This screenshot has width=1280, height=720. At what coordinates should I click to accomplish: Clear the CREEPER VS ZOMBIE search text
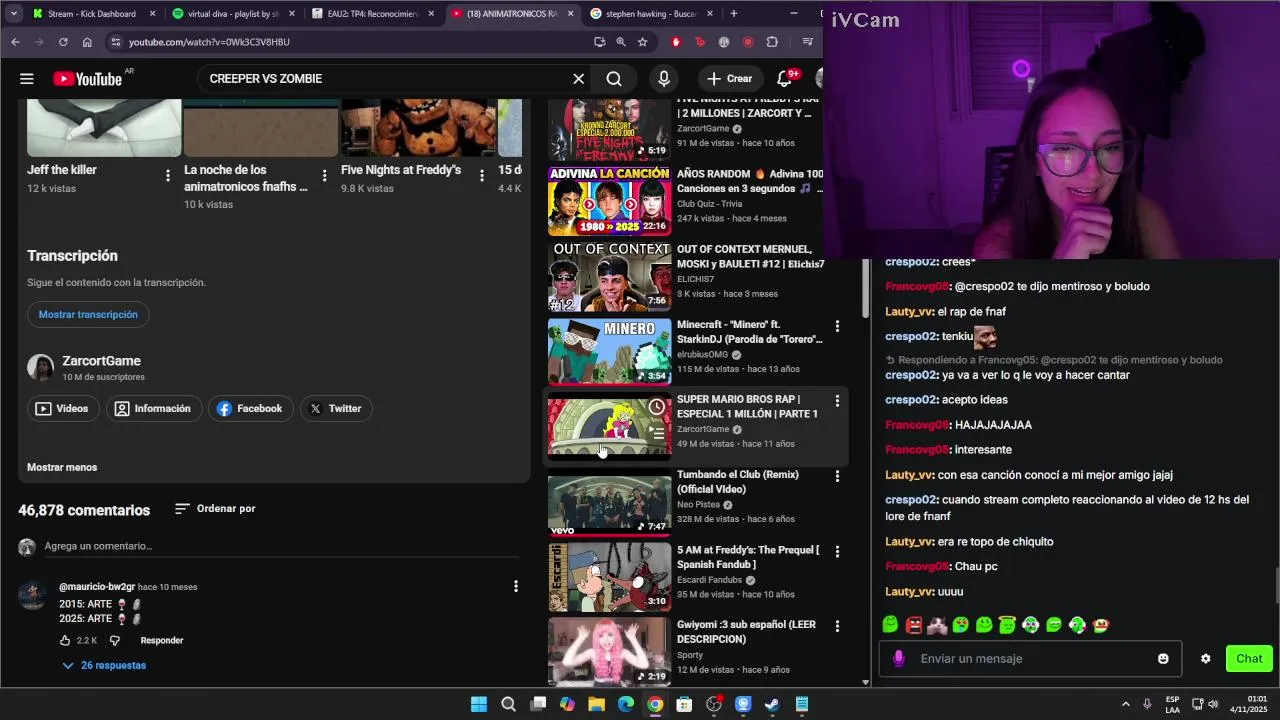578,79
